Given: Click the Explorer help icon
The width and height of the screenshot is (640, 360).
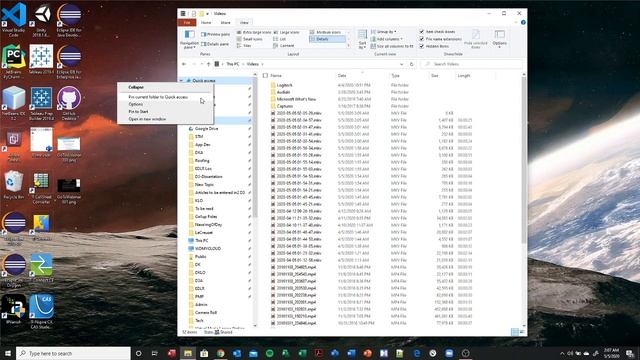Looking at the screenshot, I should tap(523, 22).
